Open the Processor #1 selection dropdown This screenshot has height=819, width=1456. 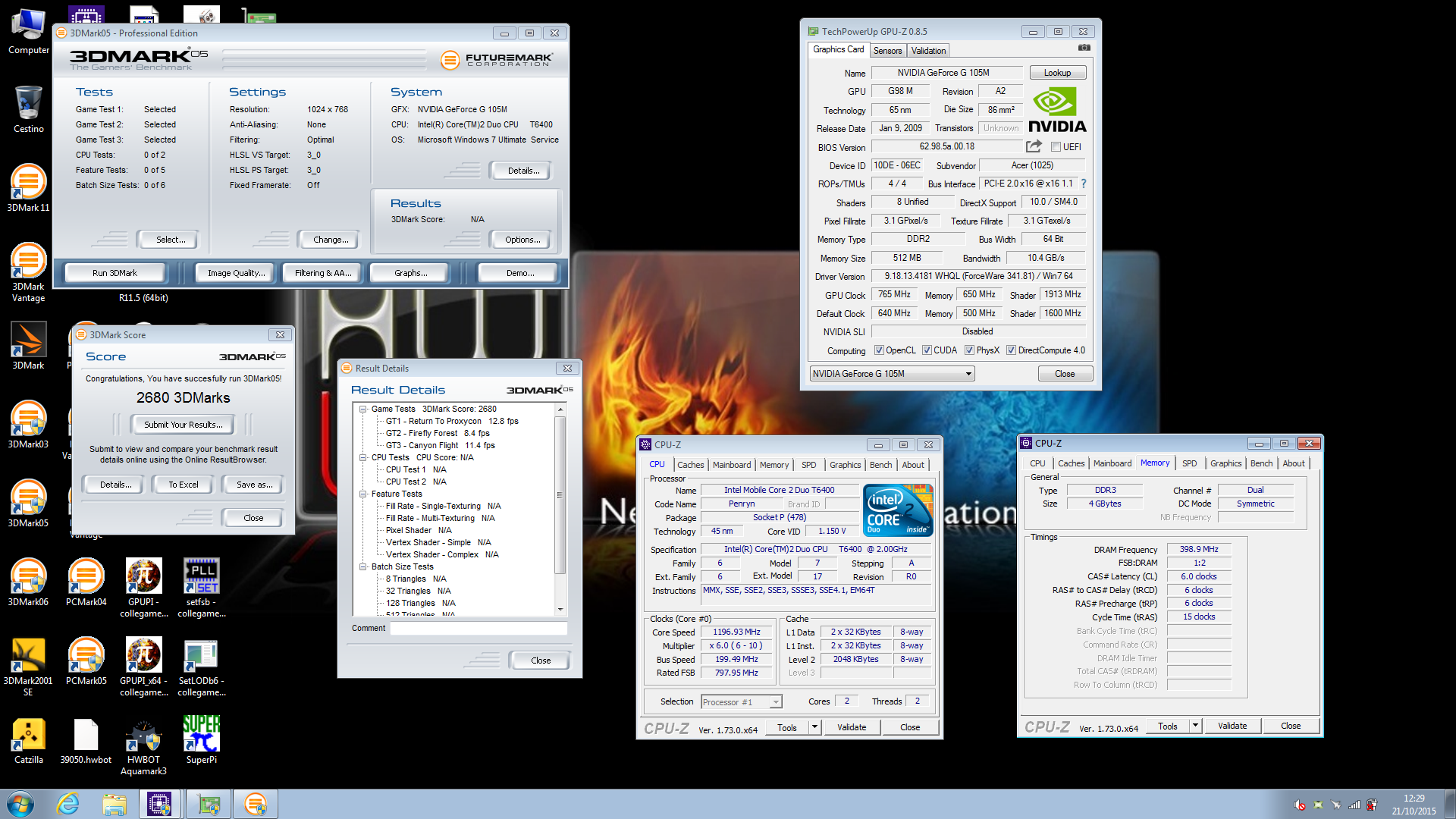pyautogui.click(x=741, y=702)
